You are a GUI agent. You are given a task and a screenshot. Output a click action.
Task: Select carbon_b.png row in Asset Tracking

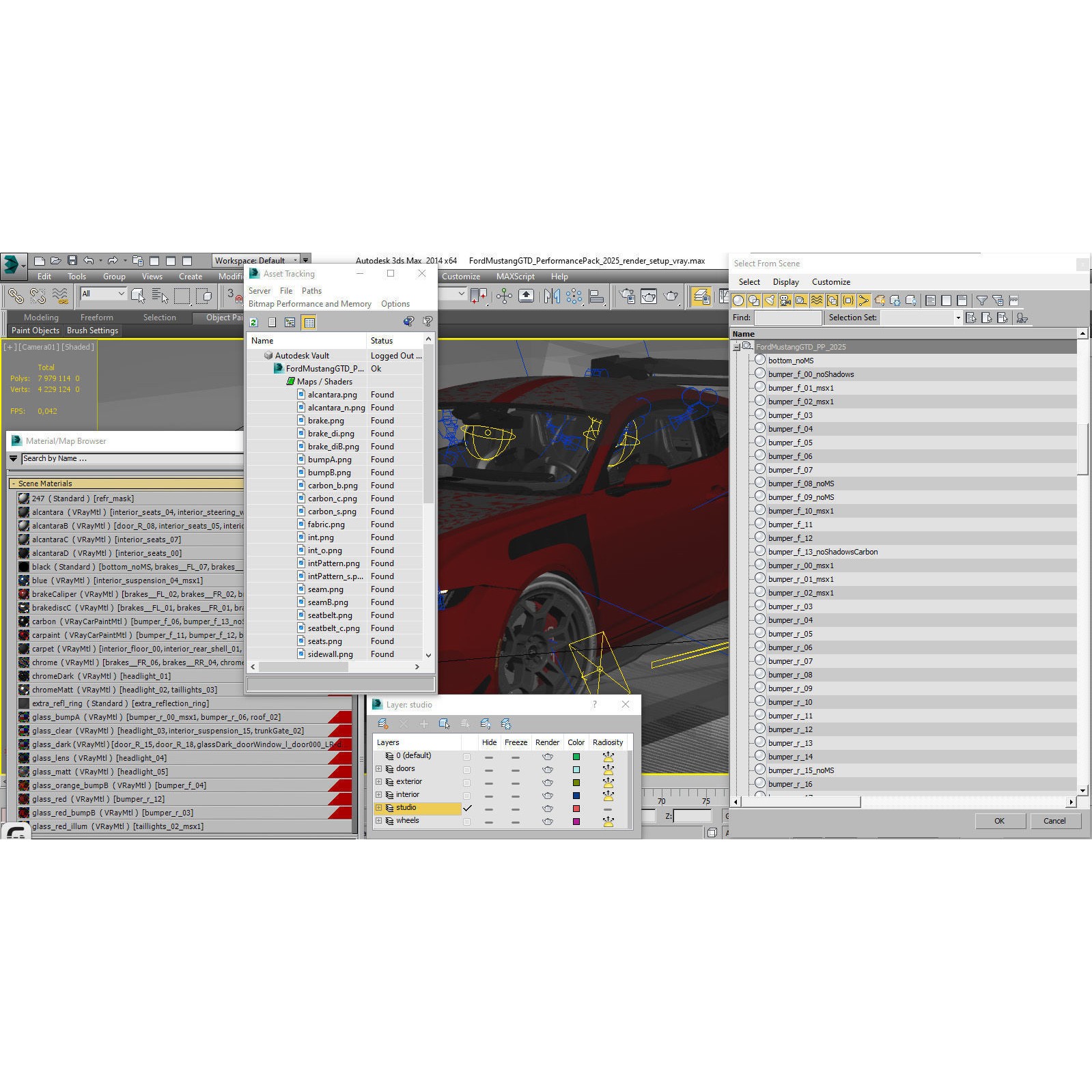coord(335,486)
